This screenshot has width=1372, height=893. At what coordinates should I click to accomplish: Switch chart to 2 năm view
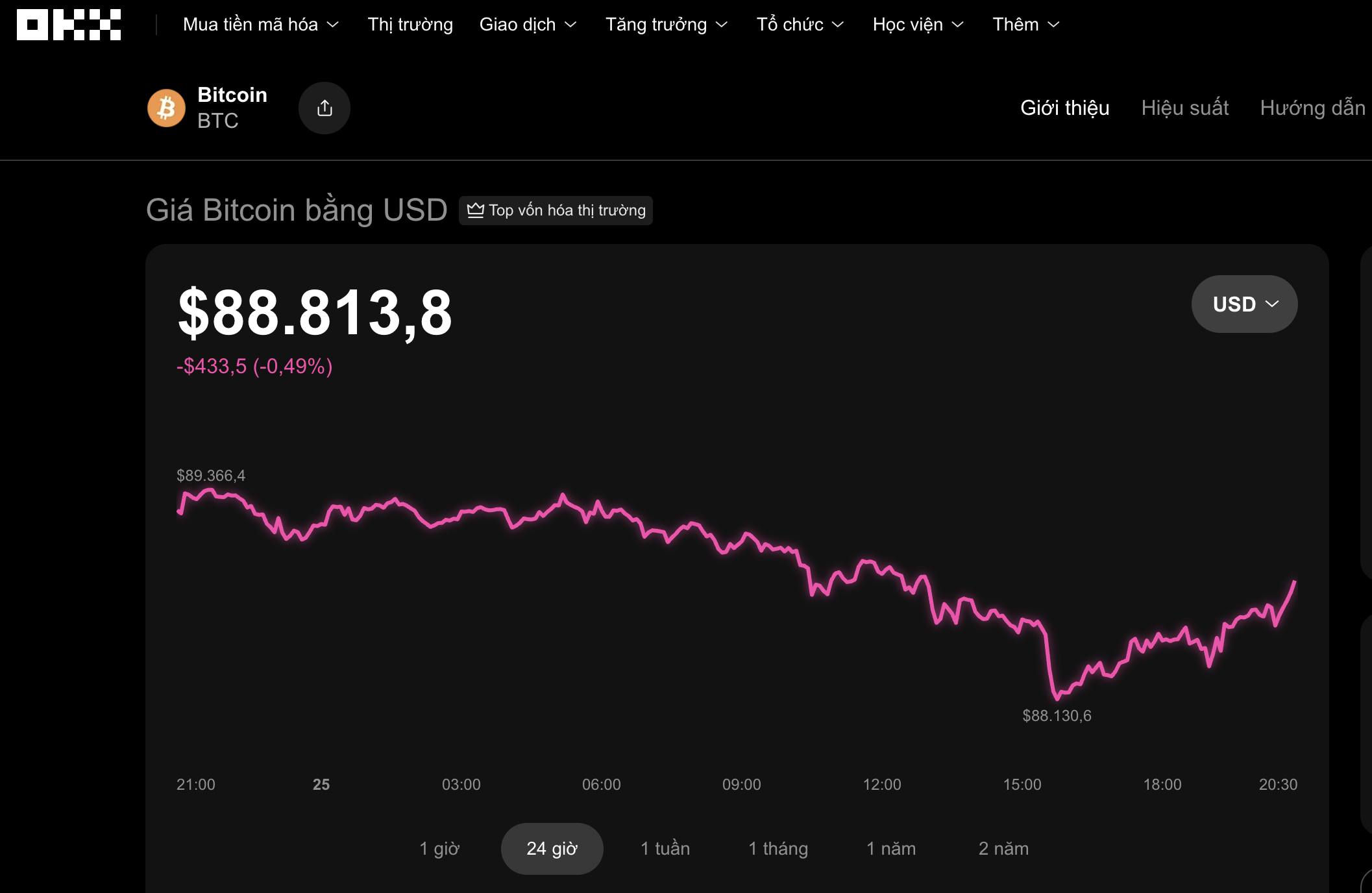(x=1004, y=848)
